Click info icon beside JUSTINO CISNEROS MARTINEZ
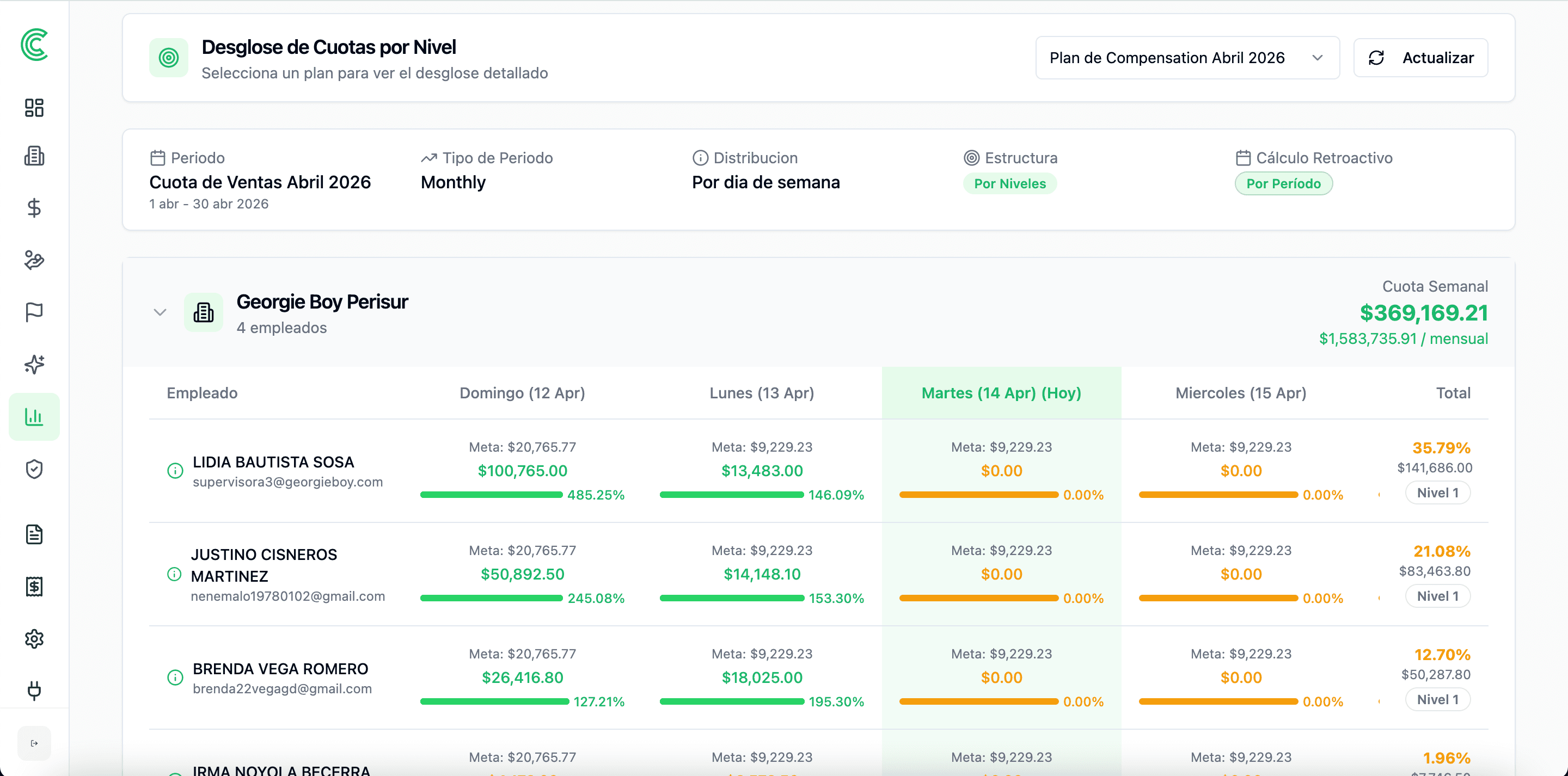 click(x=174, y=575)
